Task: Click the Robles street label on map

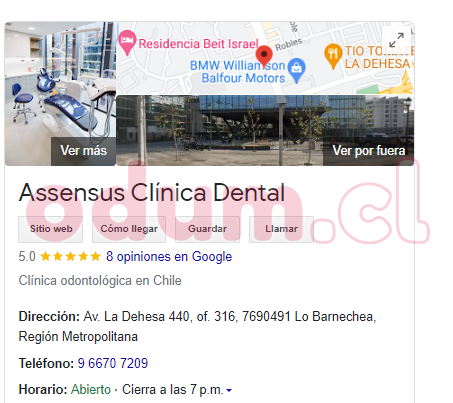Action: click(289, 44)
